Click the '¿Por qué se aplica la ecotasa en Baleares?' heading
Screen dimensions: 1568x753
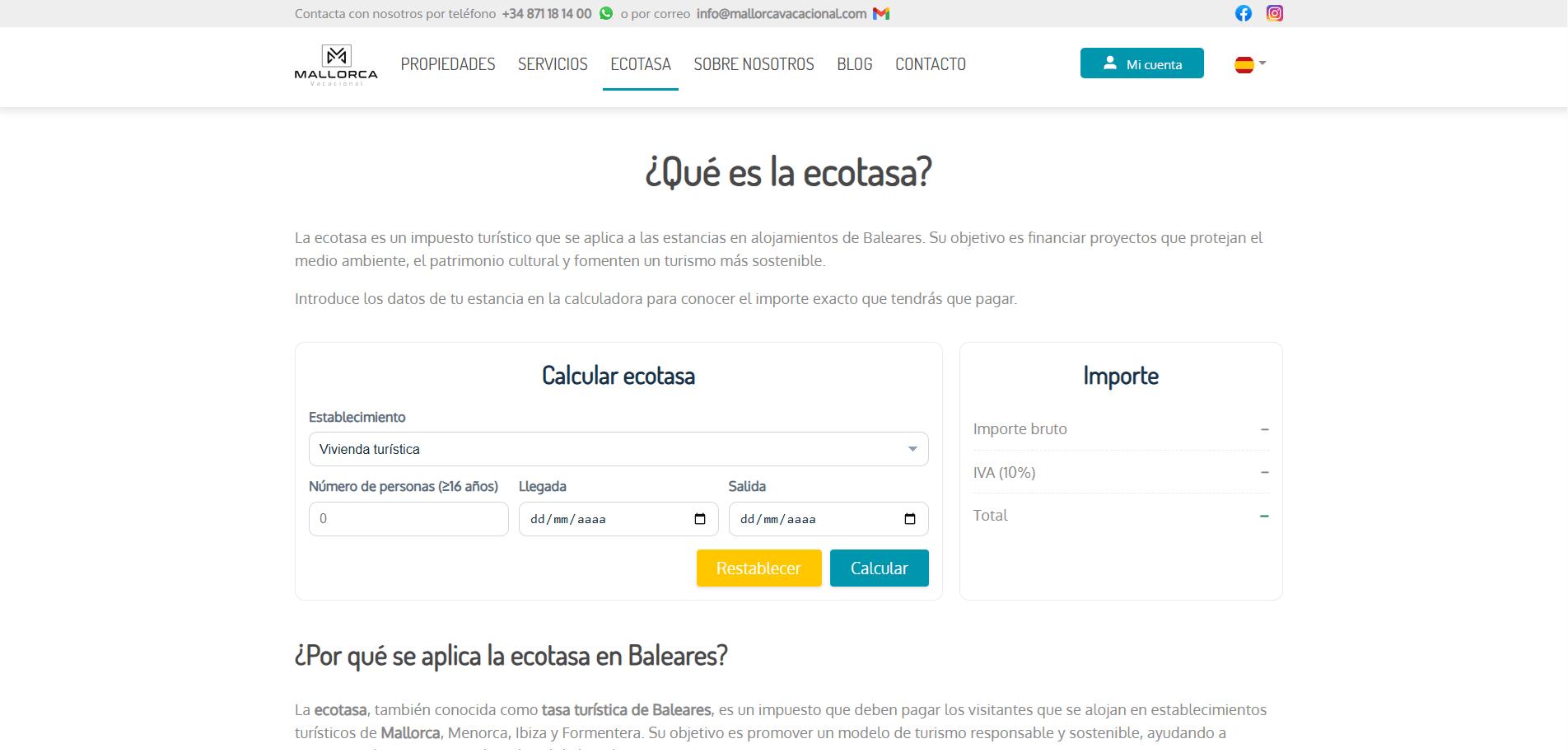511,656
